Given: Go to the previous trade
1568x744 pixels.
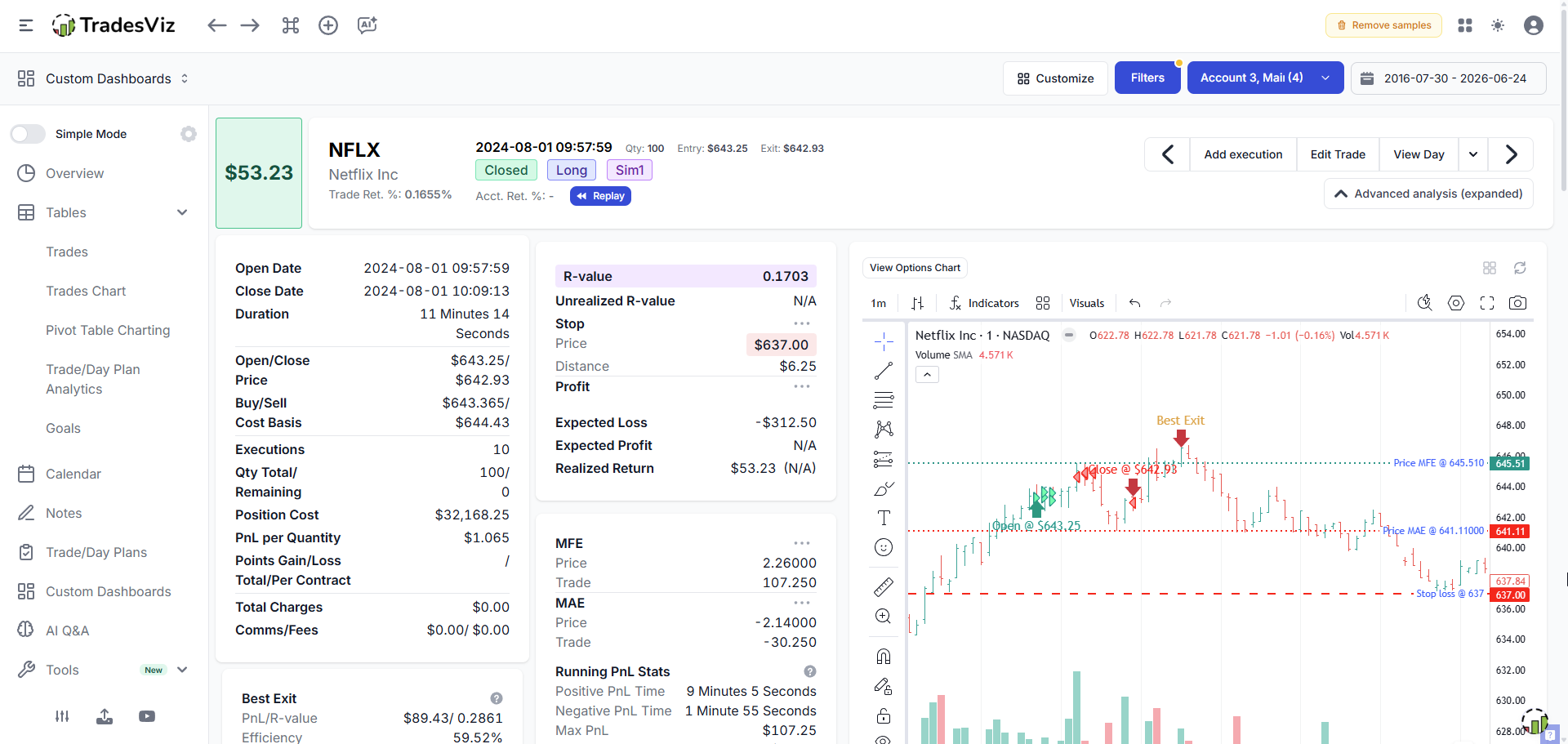Looking at the screenshot, I should (x=1168, y=154).
